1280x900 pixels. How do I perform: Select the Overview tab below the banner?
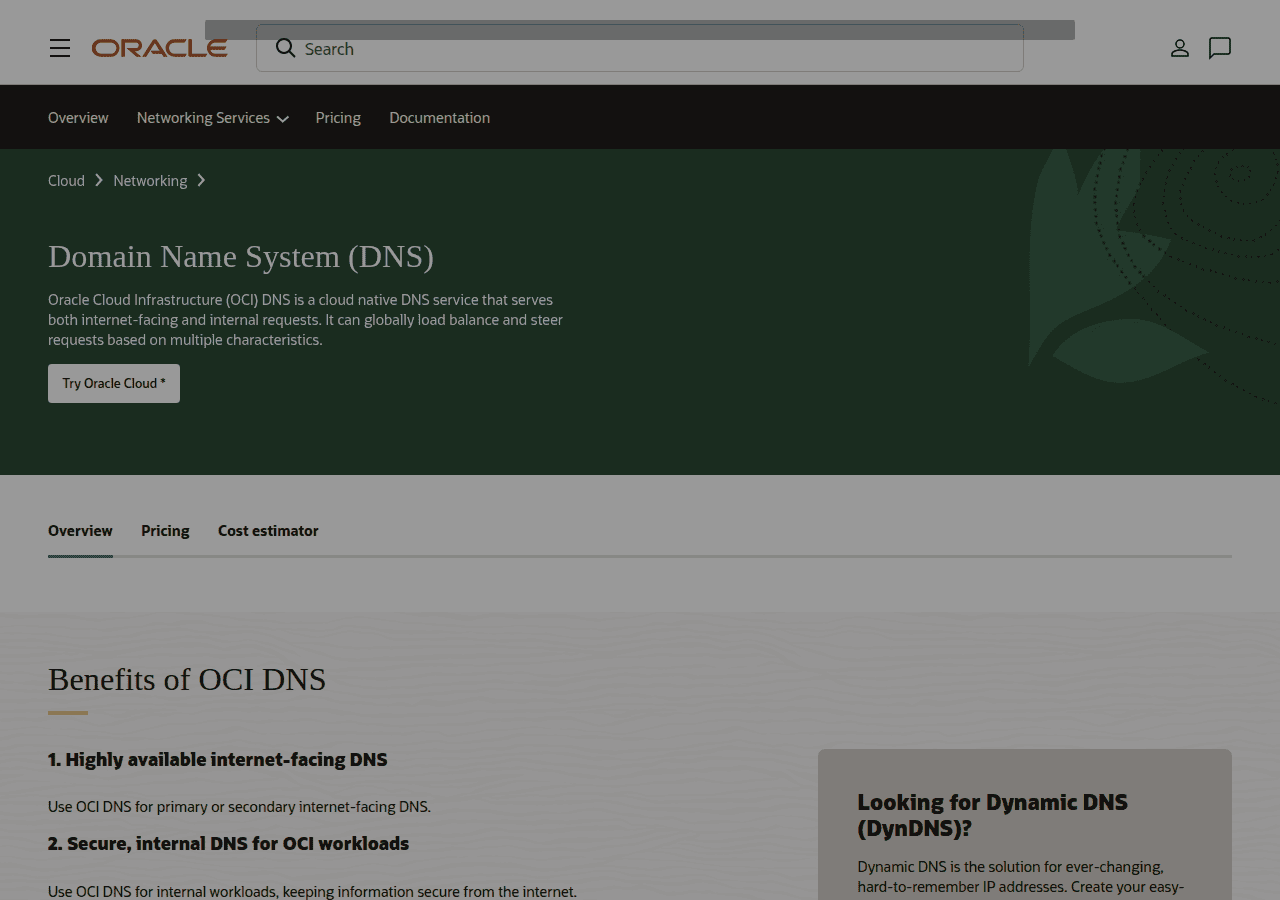coord(80,531)
